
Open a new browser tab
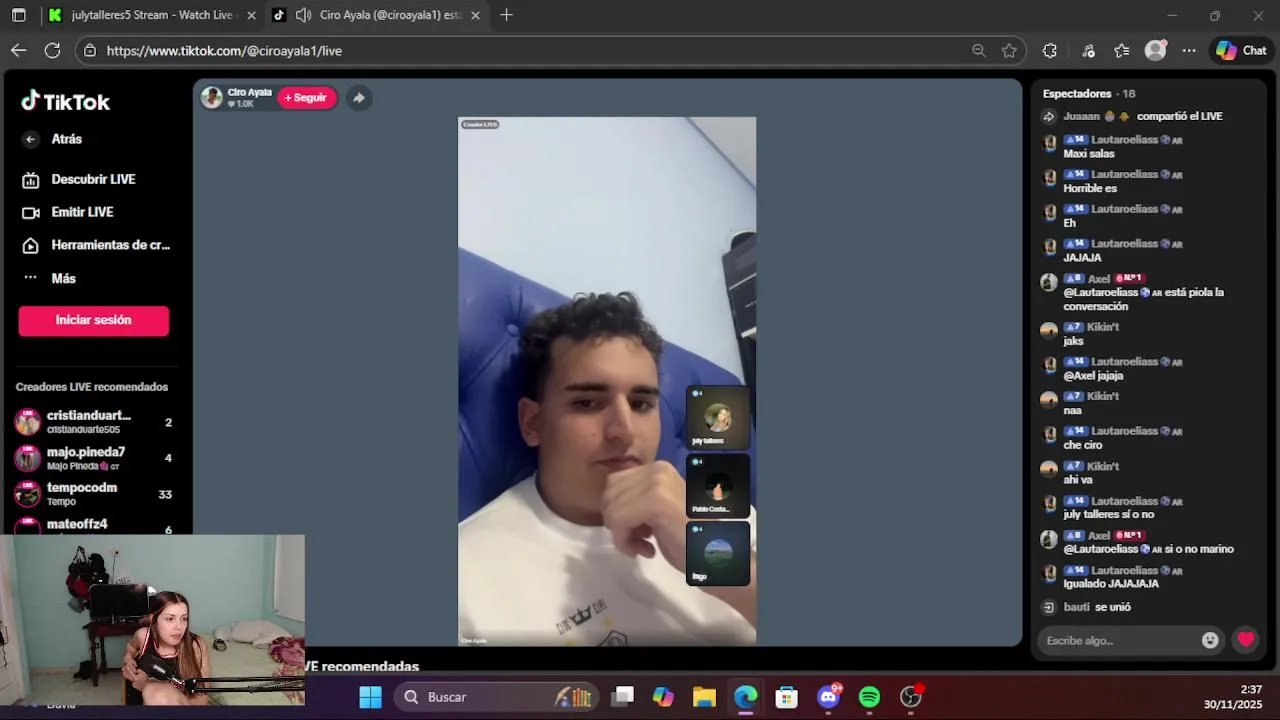point(506,15)
